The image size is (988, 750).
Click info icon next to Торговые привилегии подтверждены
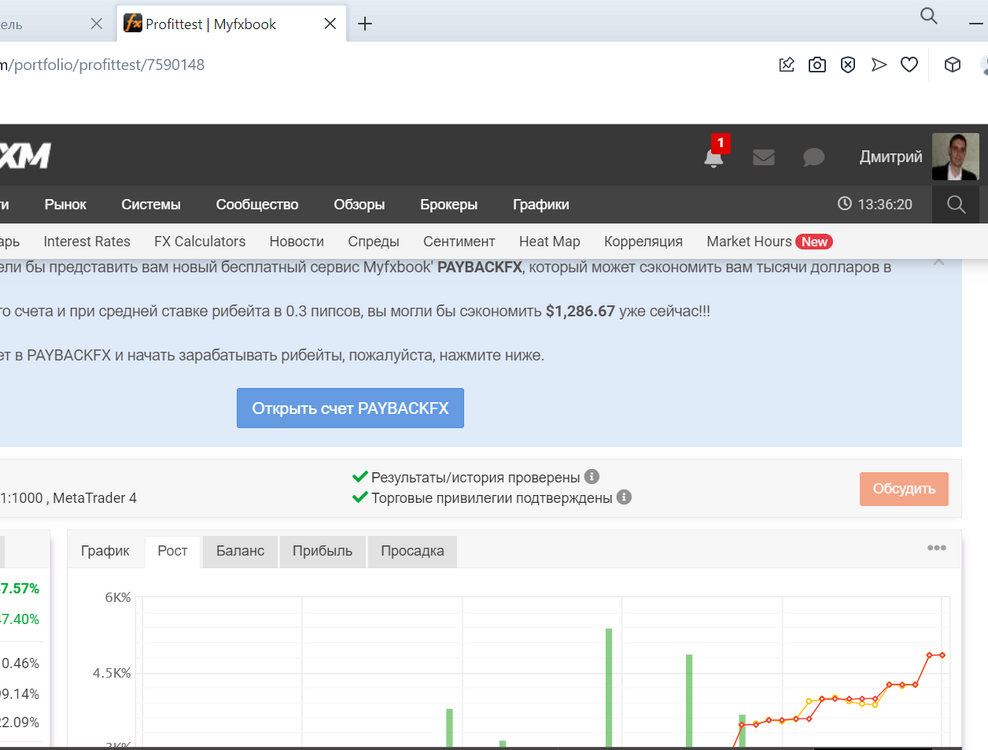point(624,497)
